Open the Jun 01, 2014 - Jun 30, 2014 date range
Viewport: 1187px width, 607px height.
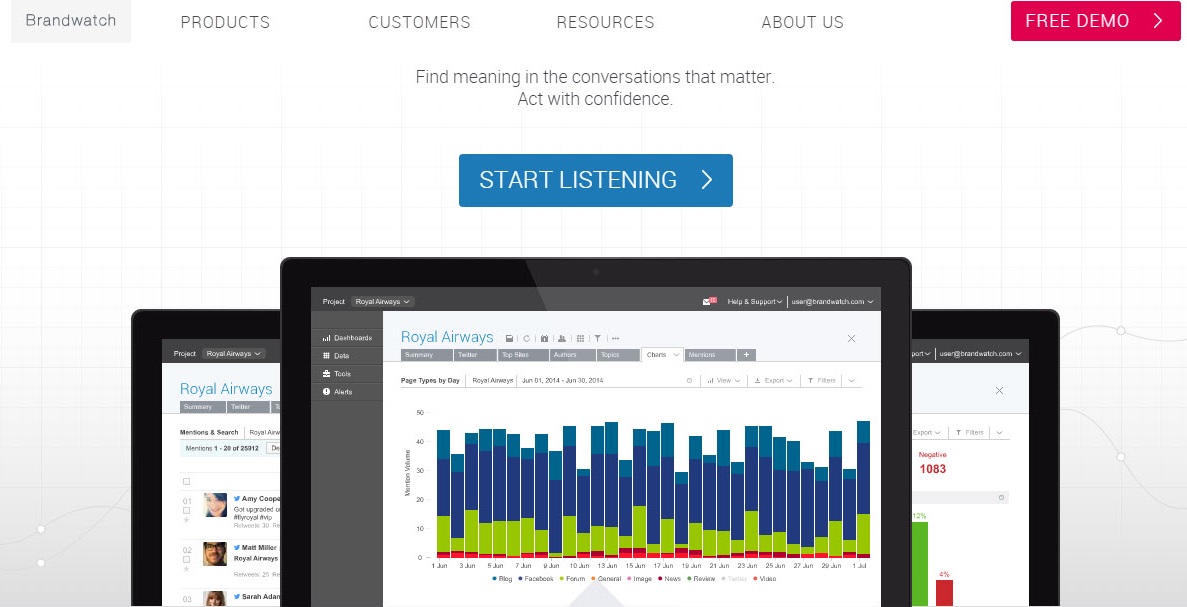(x=562, y=381)
